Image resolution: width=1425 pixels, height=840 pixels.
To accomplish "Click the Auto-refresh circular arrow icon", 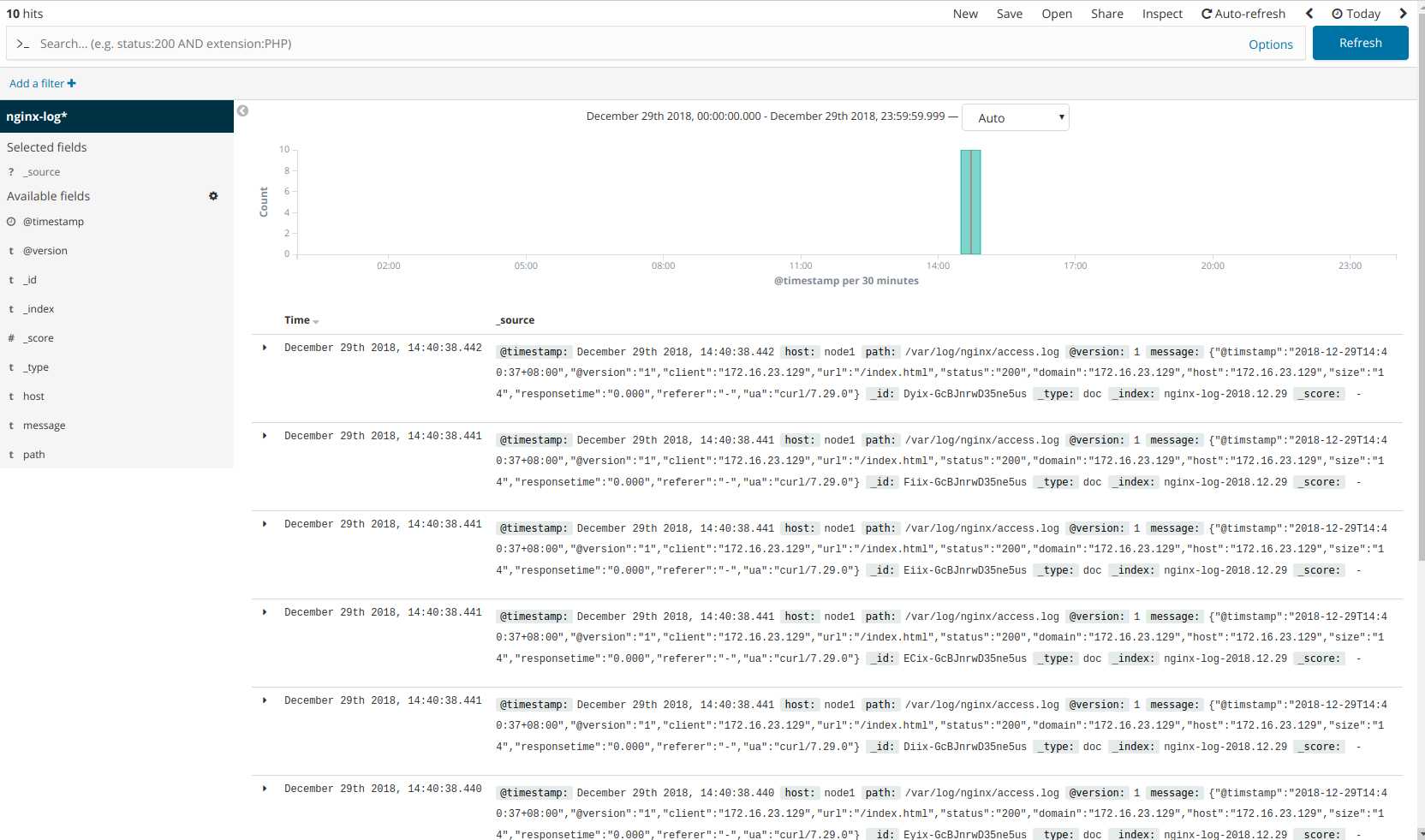I will coord(1207,14).
